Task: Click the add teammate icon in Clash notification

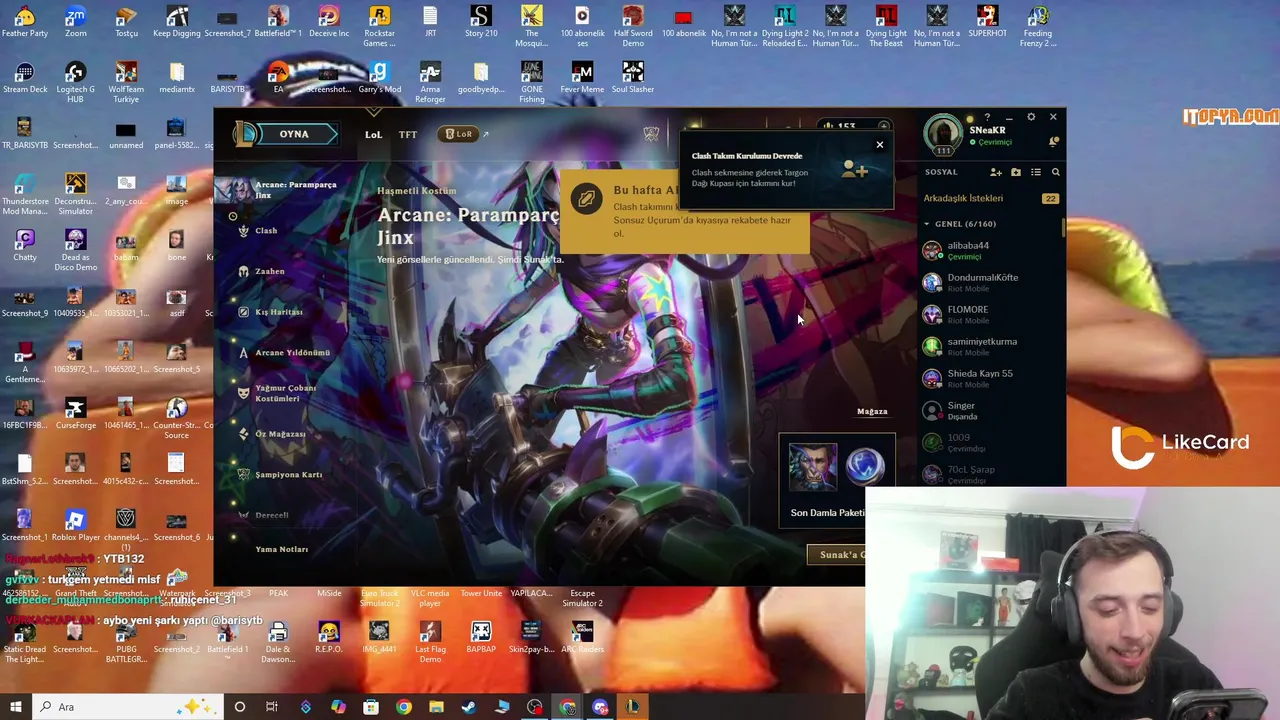Action: click(x=854, y=170)
